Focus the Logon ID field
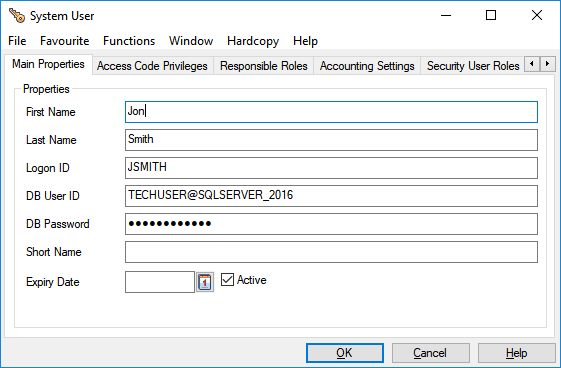This screenshot has width=561, height=368. 331,168
